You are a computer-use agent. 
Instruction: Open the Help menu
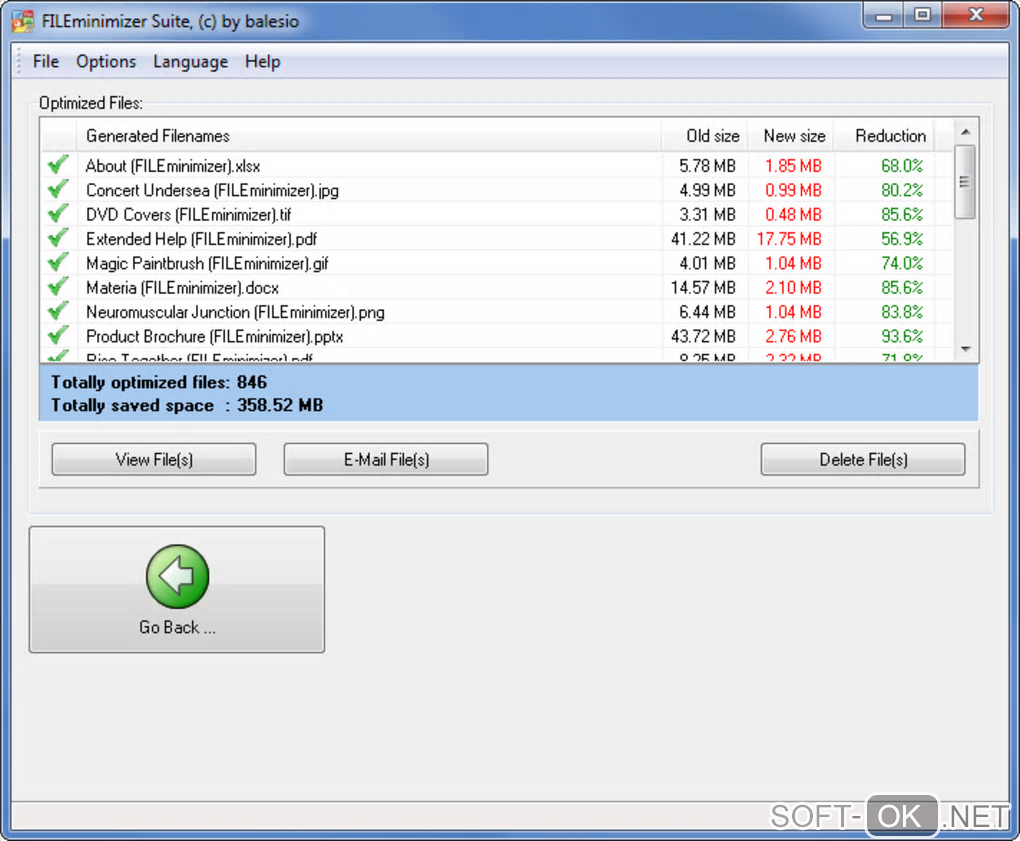pos(263,62)
